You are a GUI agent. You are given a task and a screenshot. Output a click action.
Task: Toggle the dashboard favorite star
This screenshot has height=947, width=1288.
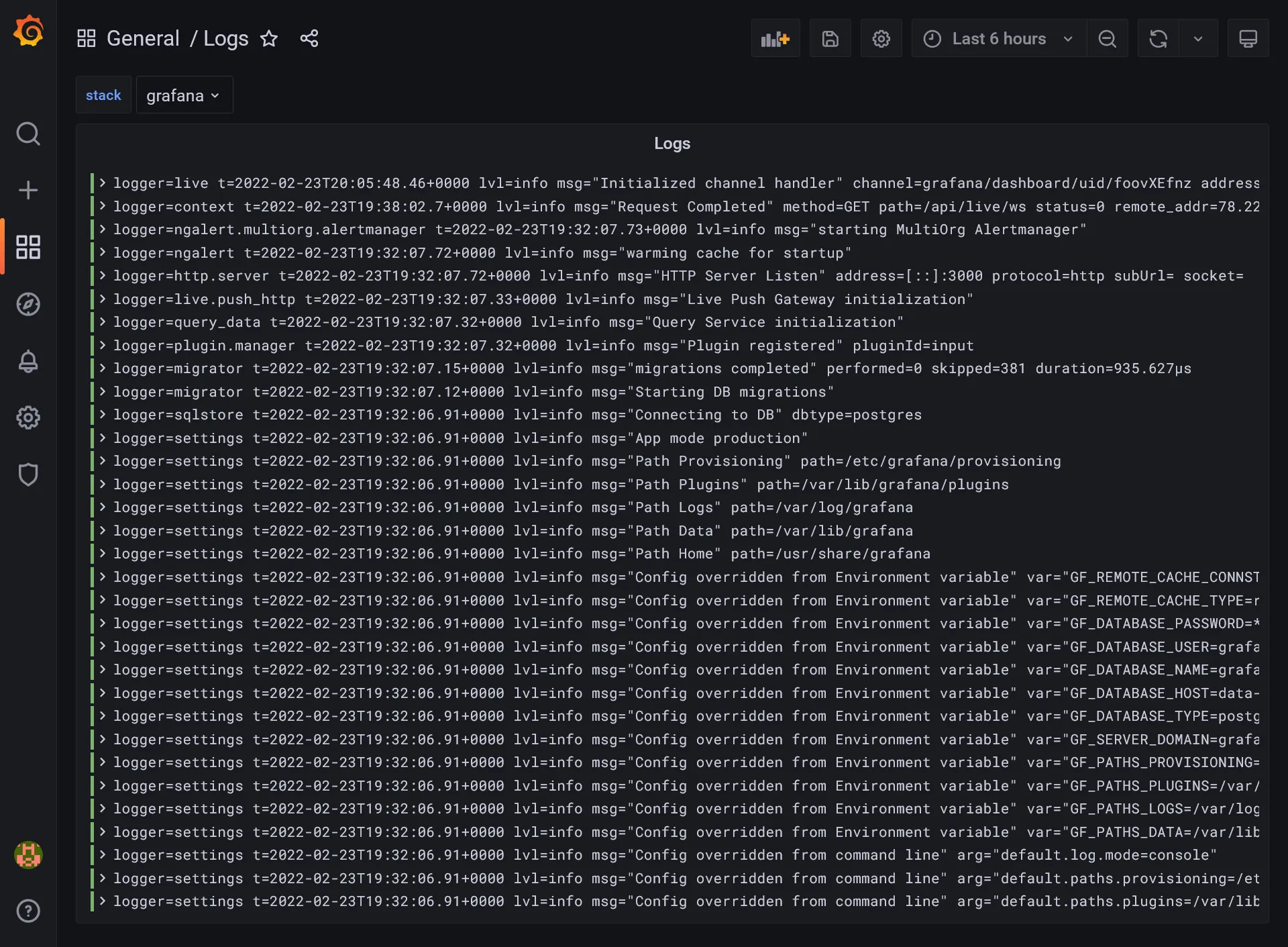click(269, 38)
